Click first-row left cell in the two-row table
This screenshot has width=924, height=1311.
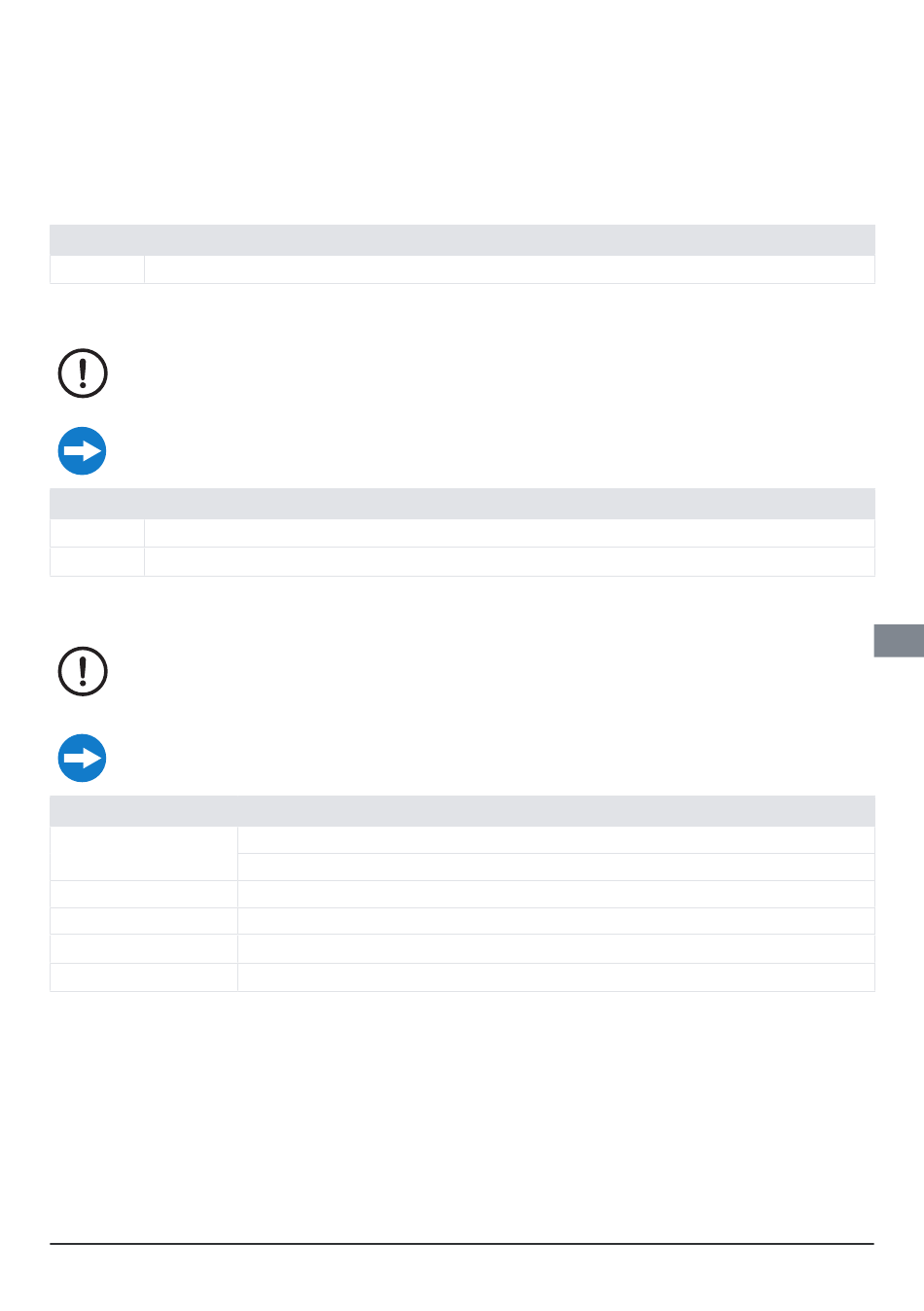point(97,533)
